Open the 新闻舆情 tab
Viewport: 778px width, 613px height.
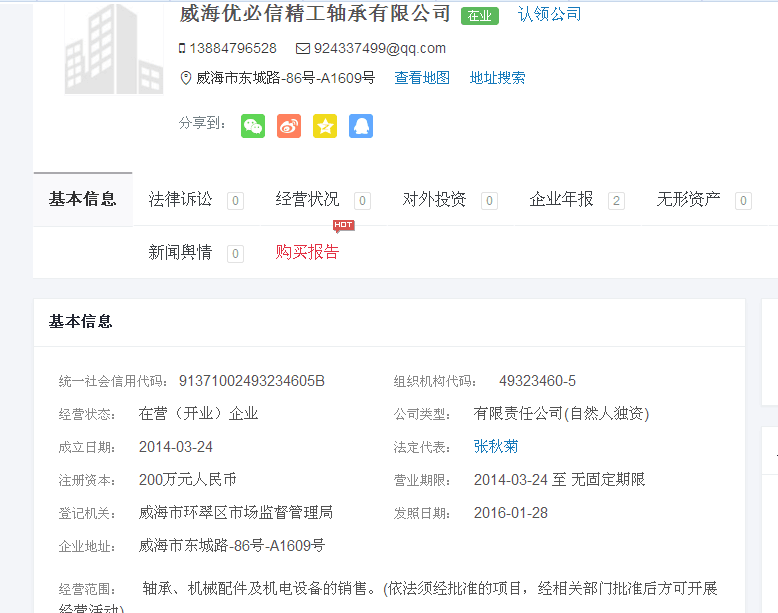tap(181, 252)
